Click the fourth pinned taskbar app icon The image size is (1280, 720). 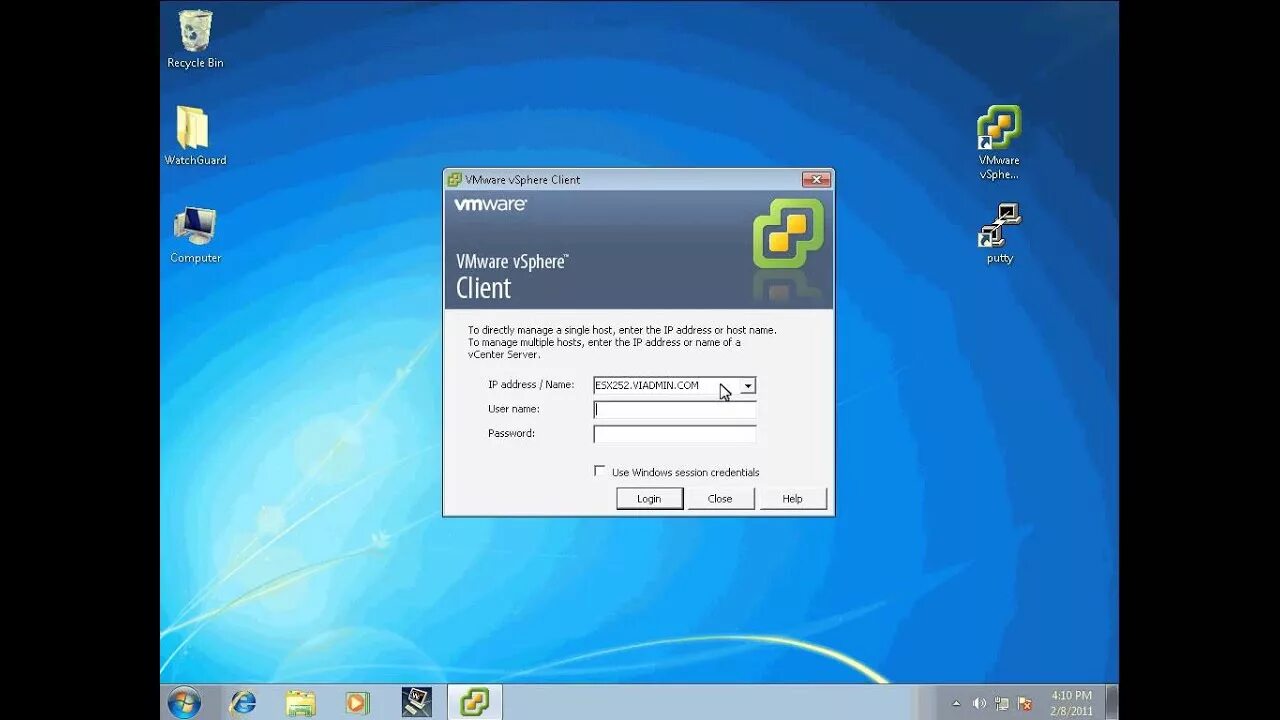416,703
